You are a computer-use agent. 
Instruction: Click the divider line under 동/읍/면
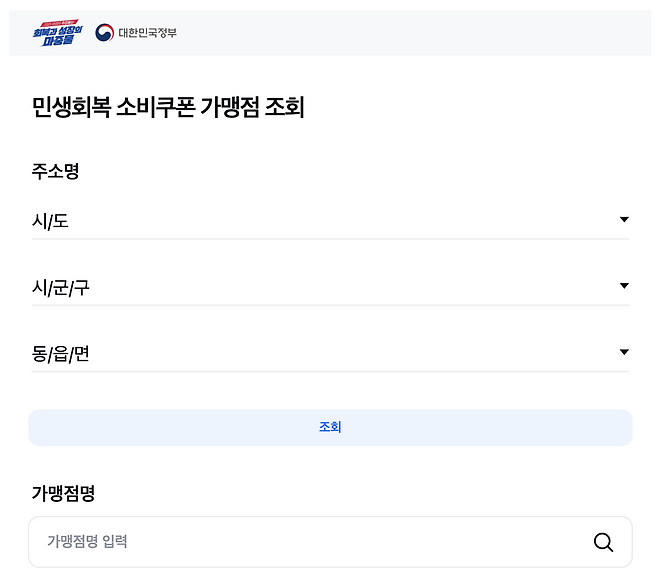(x=330, y=371)
